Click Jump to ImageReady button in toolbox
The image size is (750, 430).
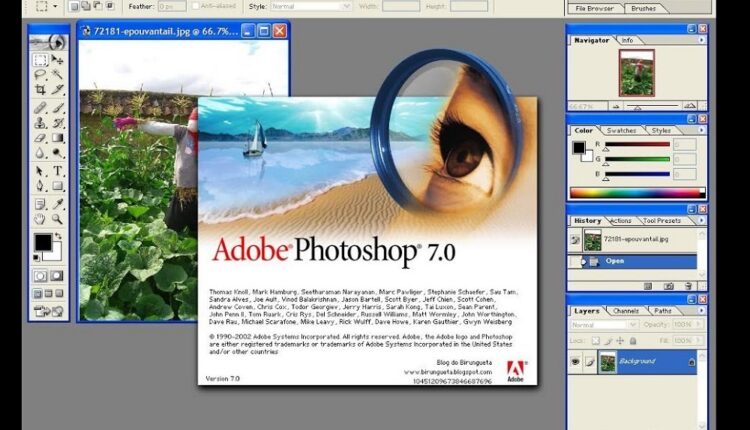pyautogui.click(x=49, y=311)
